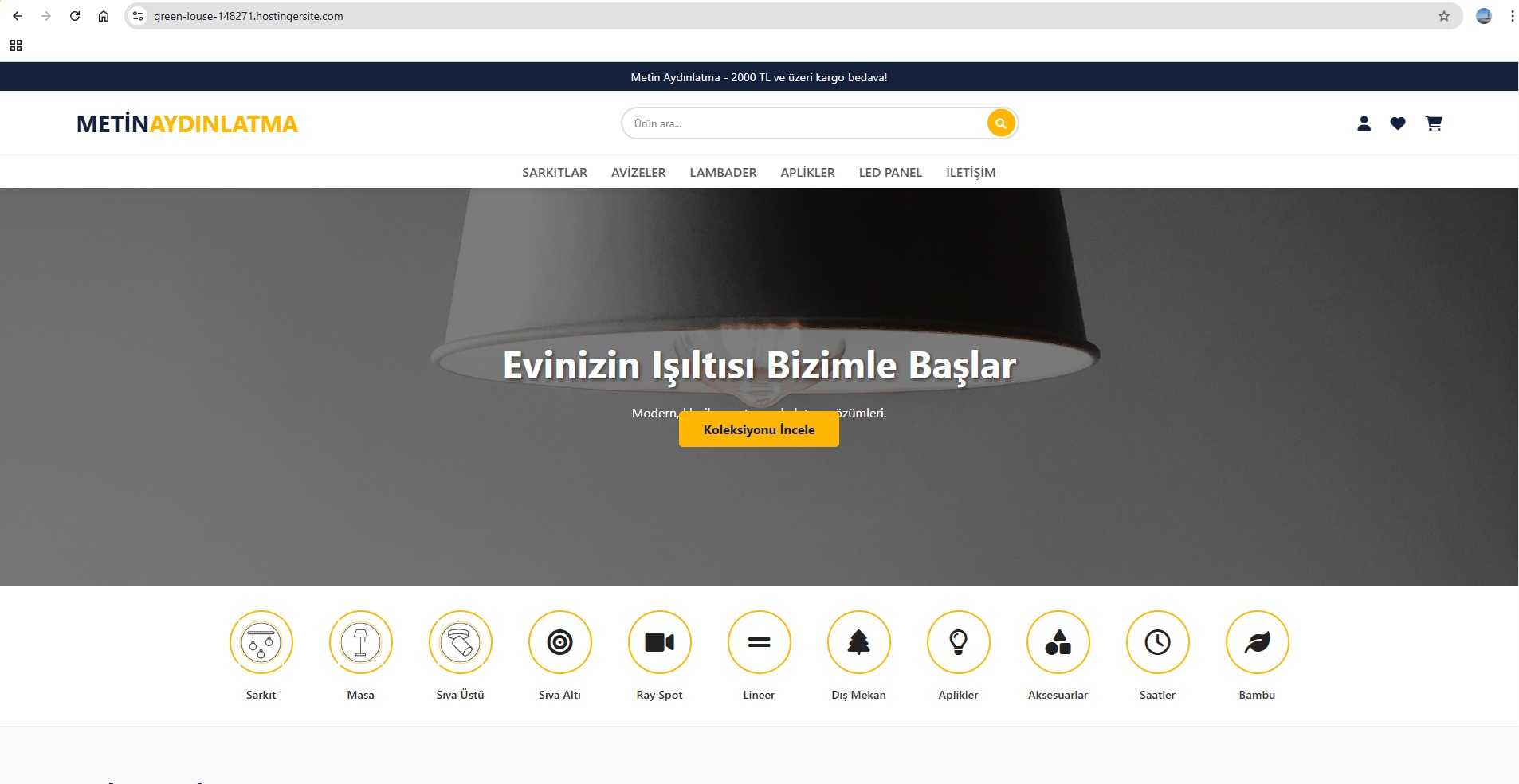Select the Lineer category icon
The image size is (1519, 784).
pyautogui.click(x=759, y=641)
